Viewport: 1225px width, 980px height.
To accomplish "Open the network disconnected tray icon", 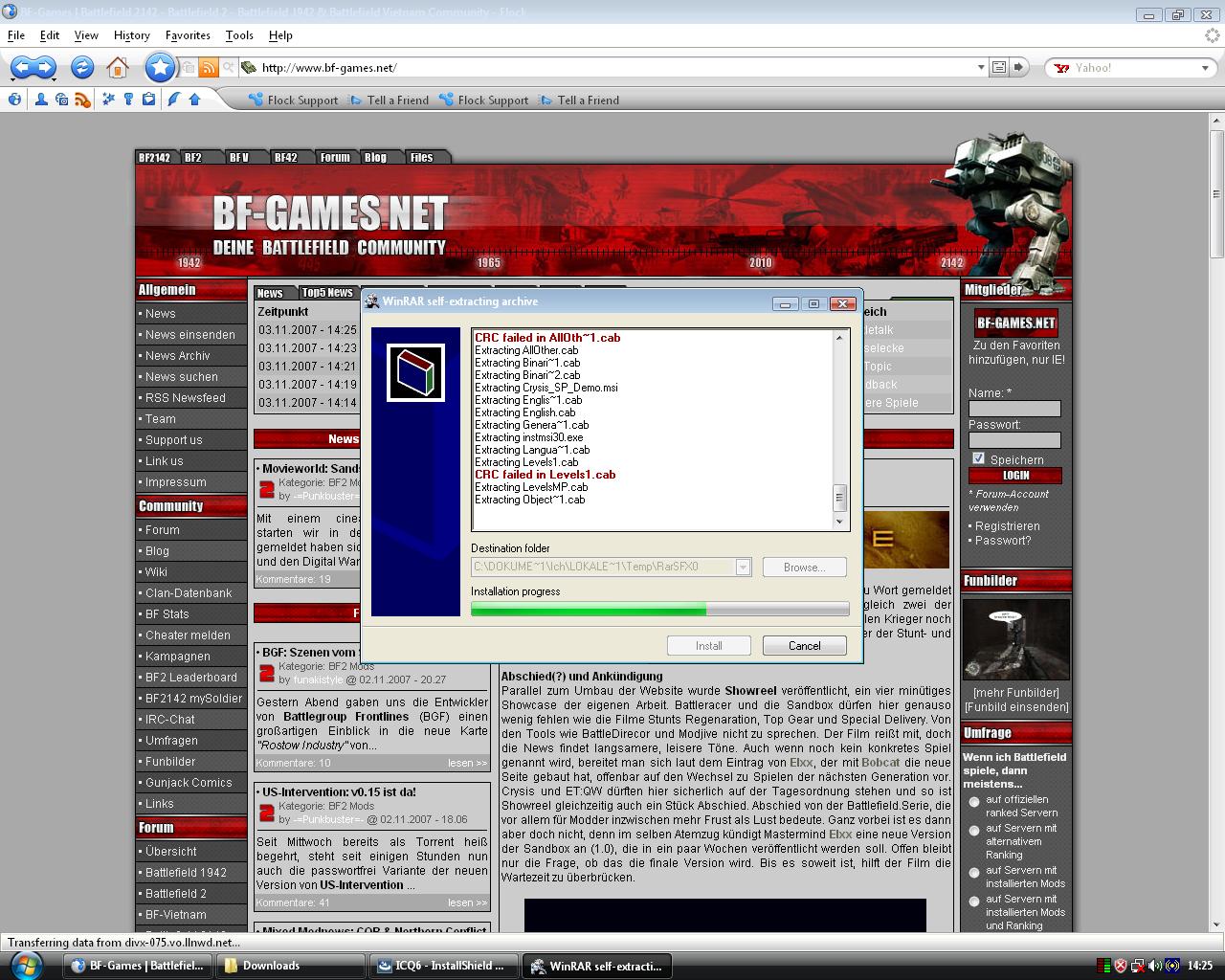I will point(1138,966).
